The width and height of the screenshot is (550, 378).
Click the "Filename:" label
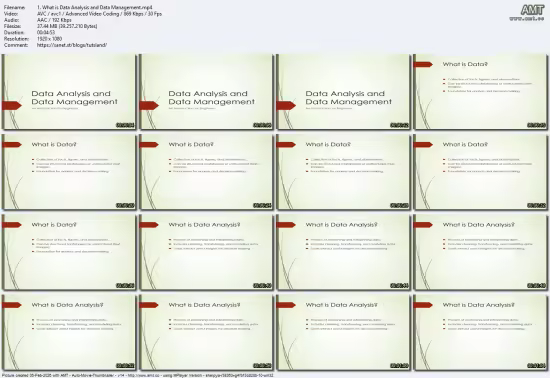[x=14, y=7]
